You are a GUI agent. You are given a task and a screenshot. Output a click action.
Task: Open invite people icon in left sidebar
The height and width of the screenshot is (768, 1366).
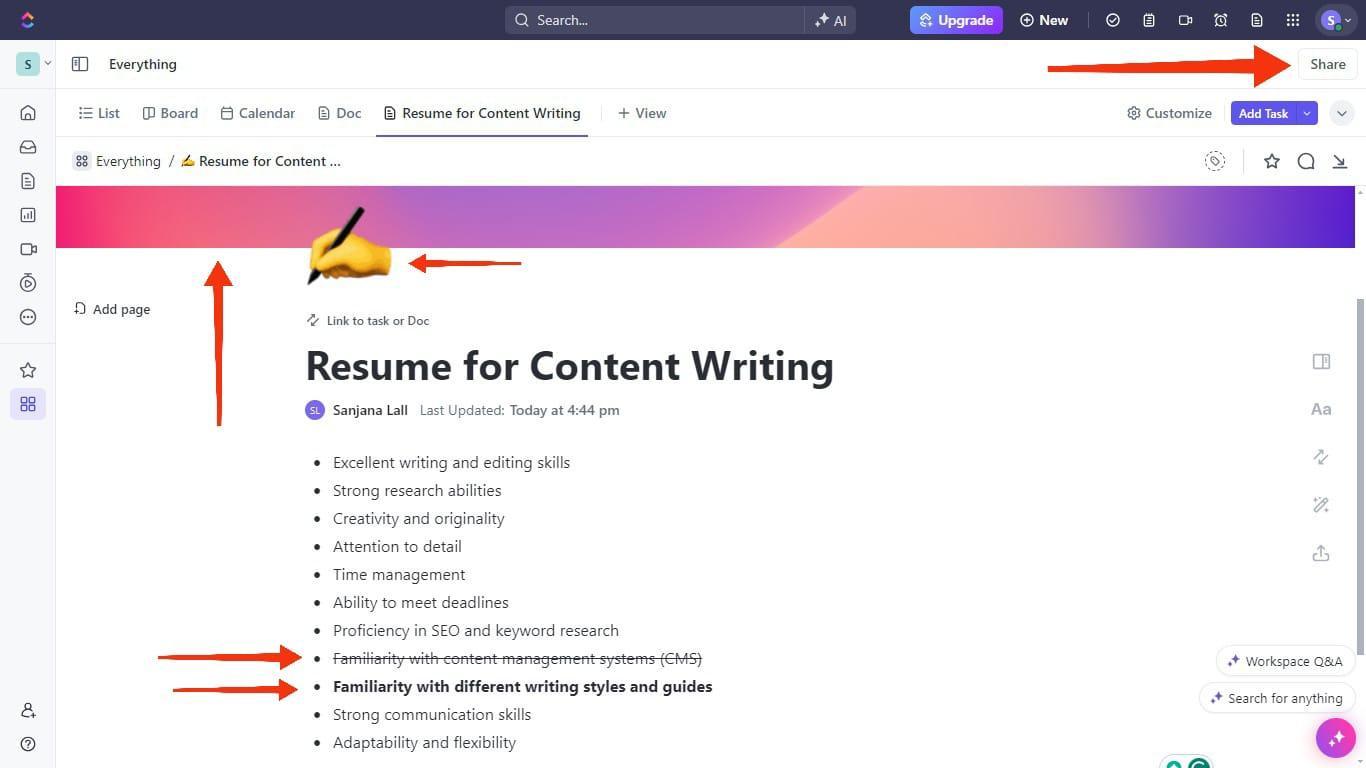pyautogui.click(x=28, y=710)
